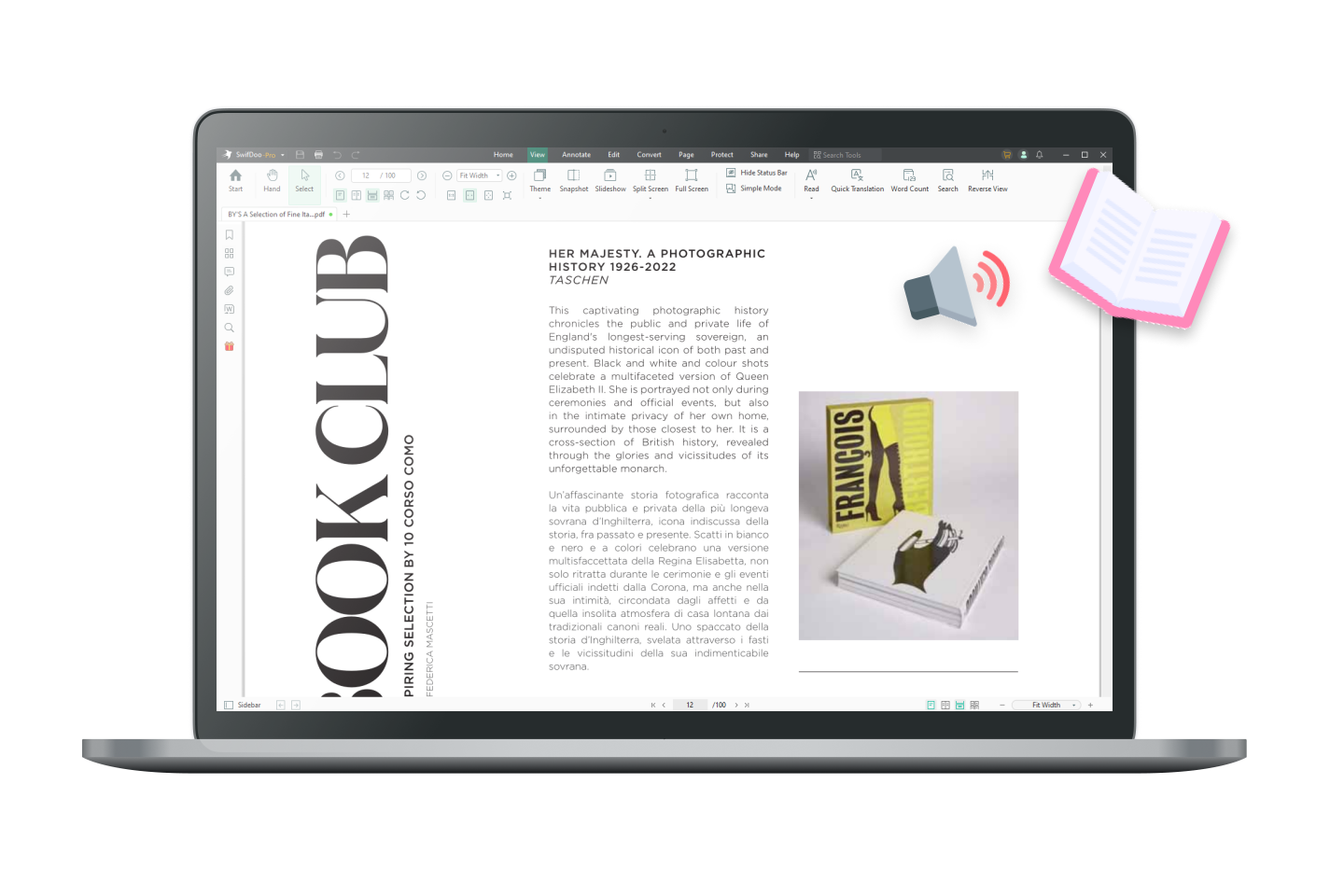Switch to Simple Mode

click(x=754, y=189)
